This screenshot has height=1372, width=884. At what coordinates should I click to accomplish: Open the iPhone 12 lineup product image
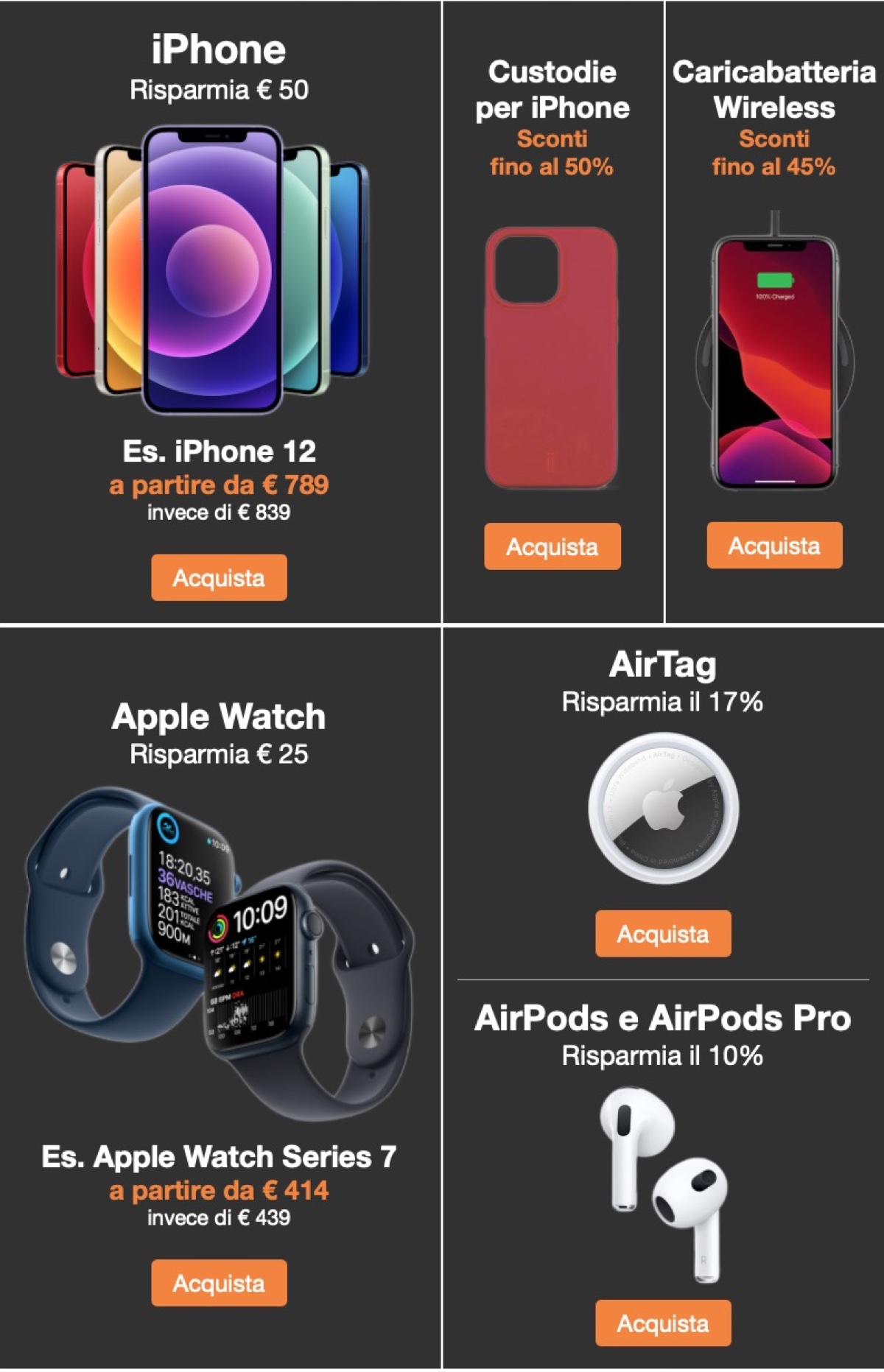click(213, 270)
